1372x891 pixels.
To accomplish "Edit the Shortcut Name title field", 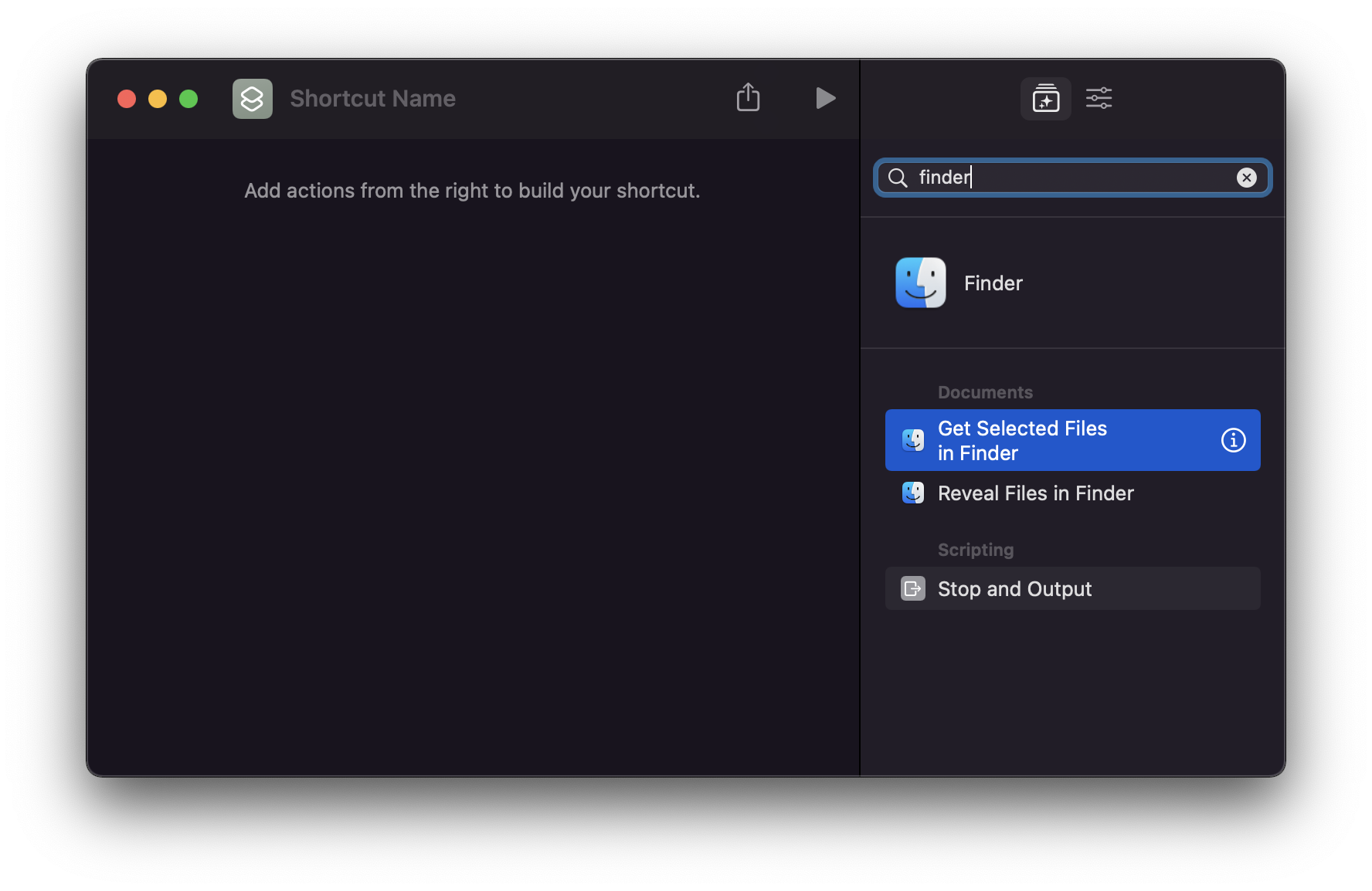I will 372,99.
